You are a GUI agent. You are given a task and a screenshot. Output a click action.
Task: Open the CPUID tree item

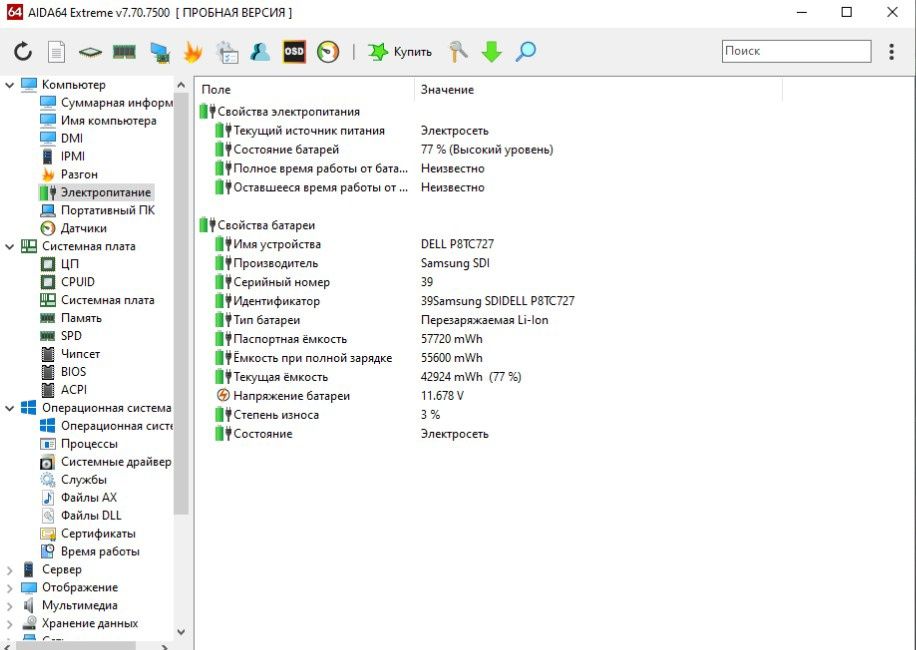(x=67, y=282)
